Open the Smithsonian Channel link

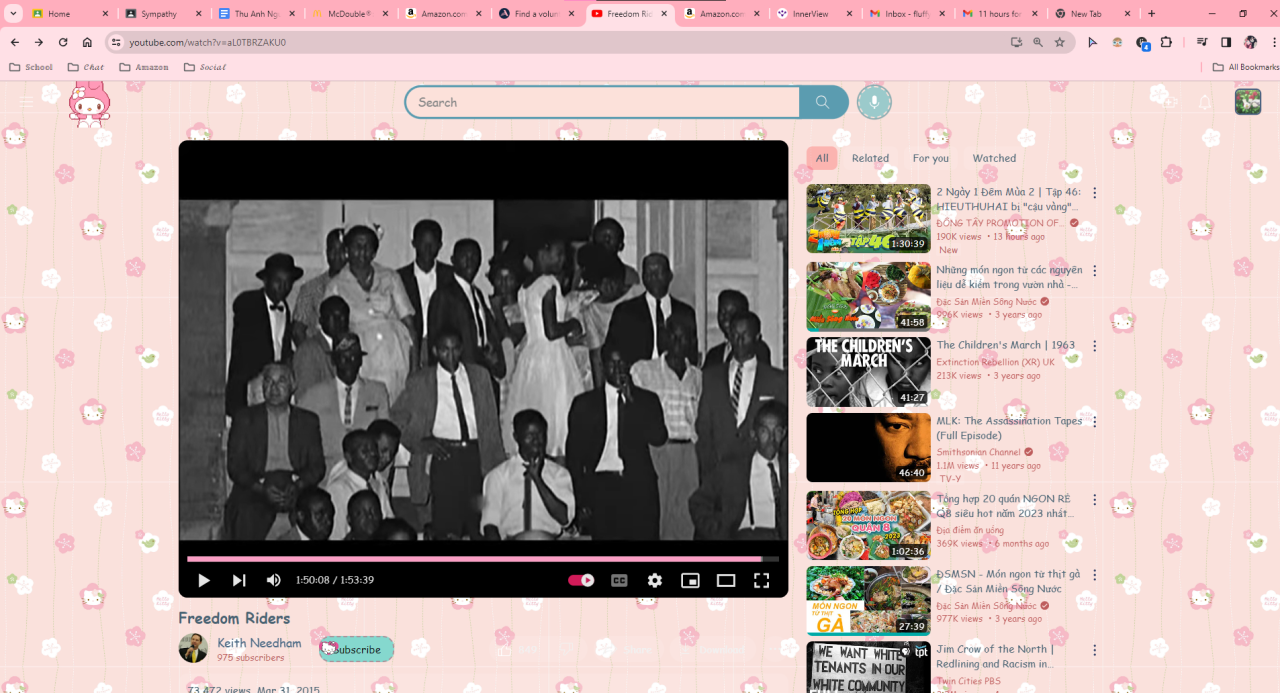pyautogui.click(x=978, y=452)
